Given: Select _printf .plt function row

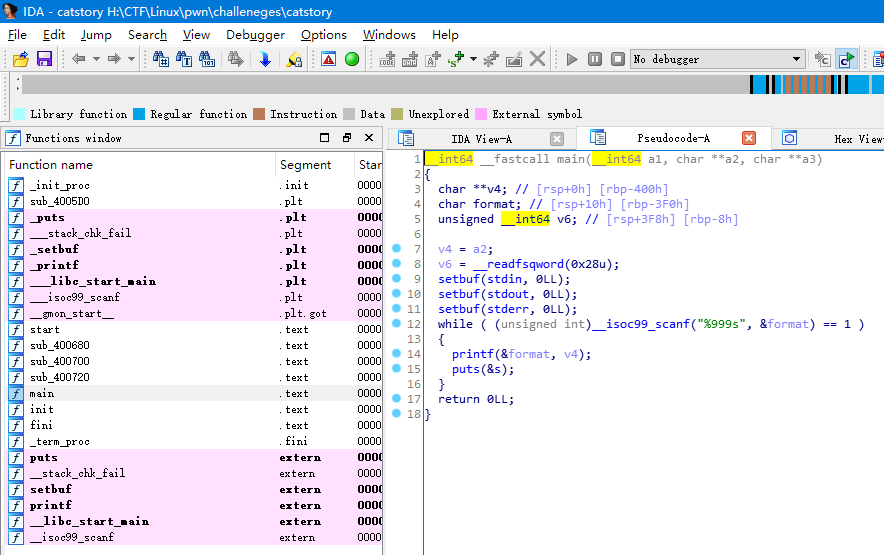Looking at the screenshot, I should pyautogui.click(x=195, y=265).
